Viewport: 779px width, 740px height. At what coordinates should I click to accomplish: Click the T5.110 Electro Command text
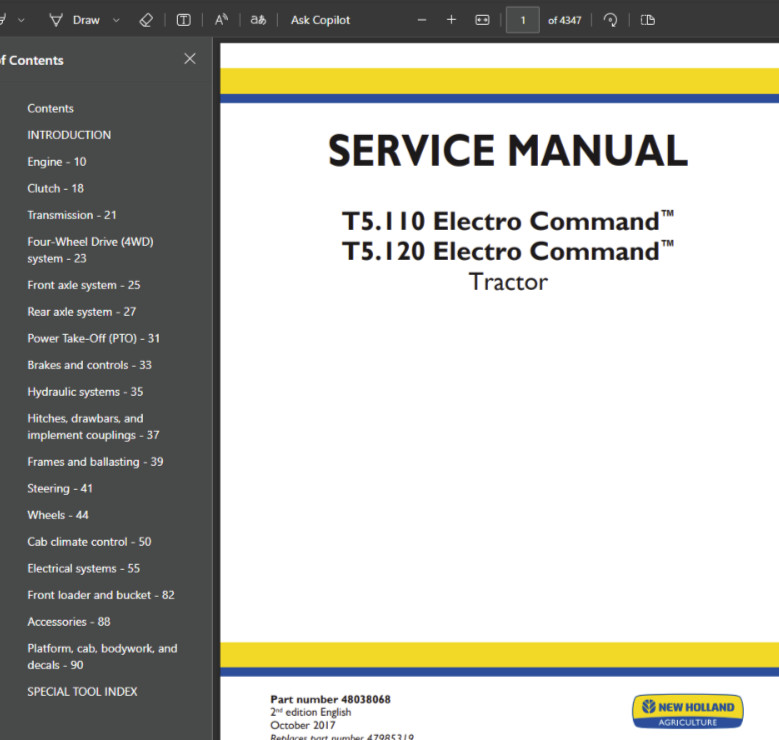click(507, 221)
